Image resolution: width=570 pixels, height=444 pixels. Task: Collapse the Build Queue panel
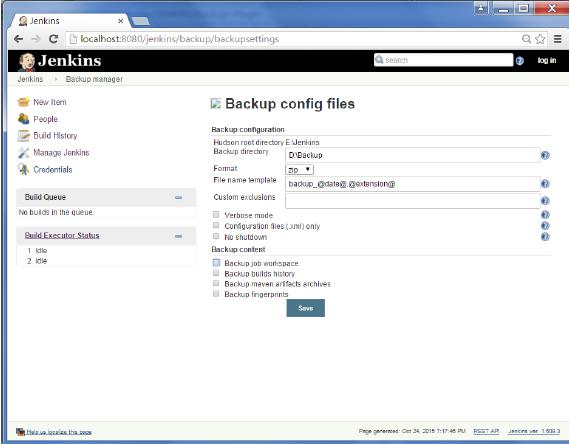click(x=178, y=197)
